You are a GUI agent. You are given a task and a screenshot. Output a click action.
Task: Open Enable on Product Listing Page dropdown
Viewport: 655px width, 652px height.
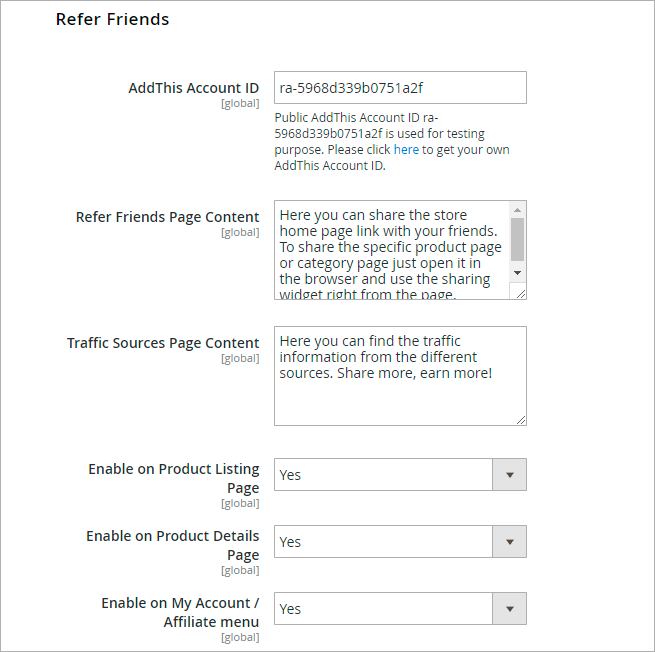[384, 475]
